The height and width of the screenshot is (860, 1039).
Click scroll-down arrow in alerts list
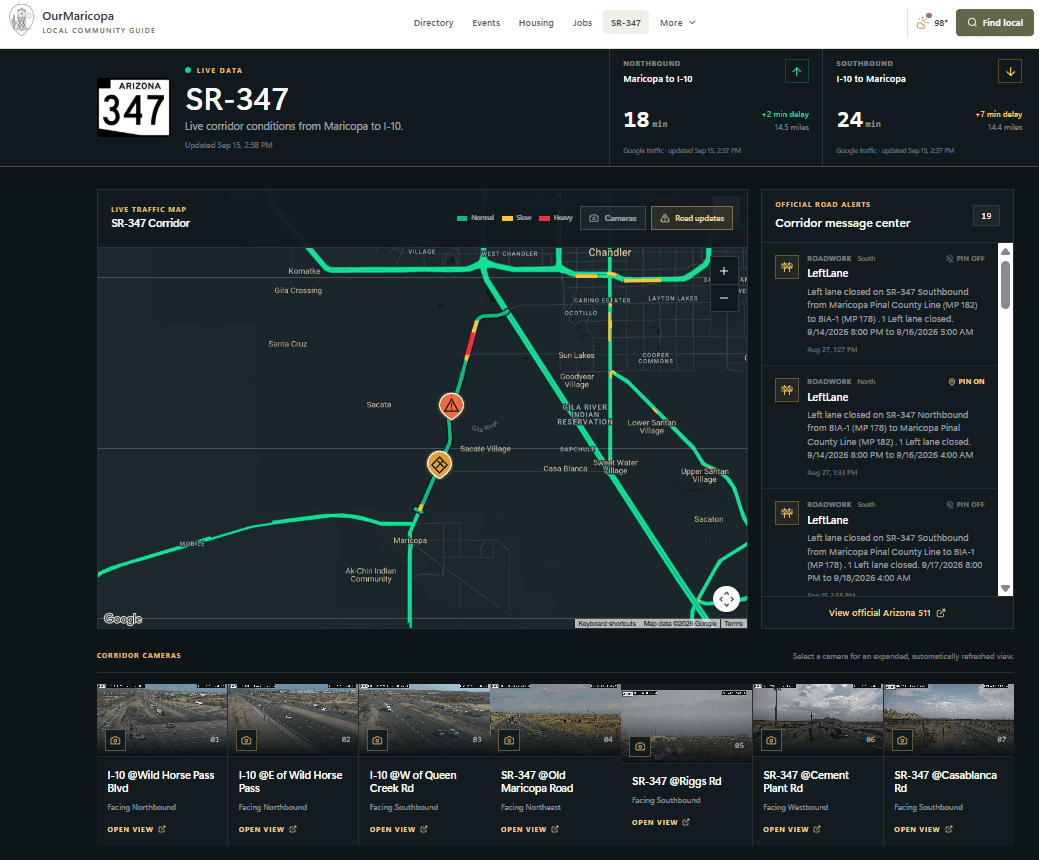coord(1005,588)
